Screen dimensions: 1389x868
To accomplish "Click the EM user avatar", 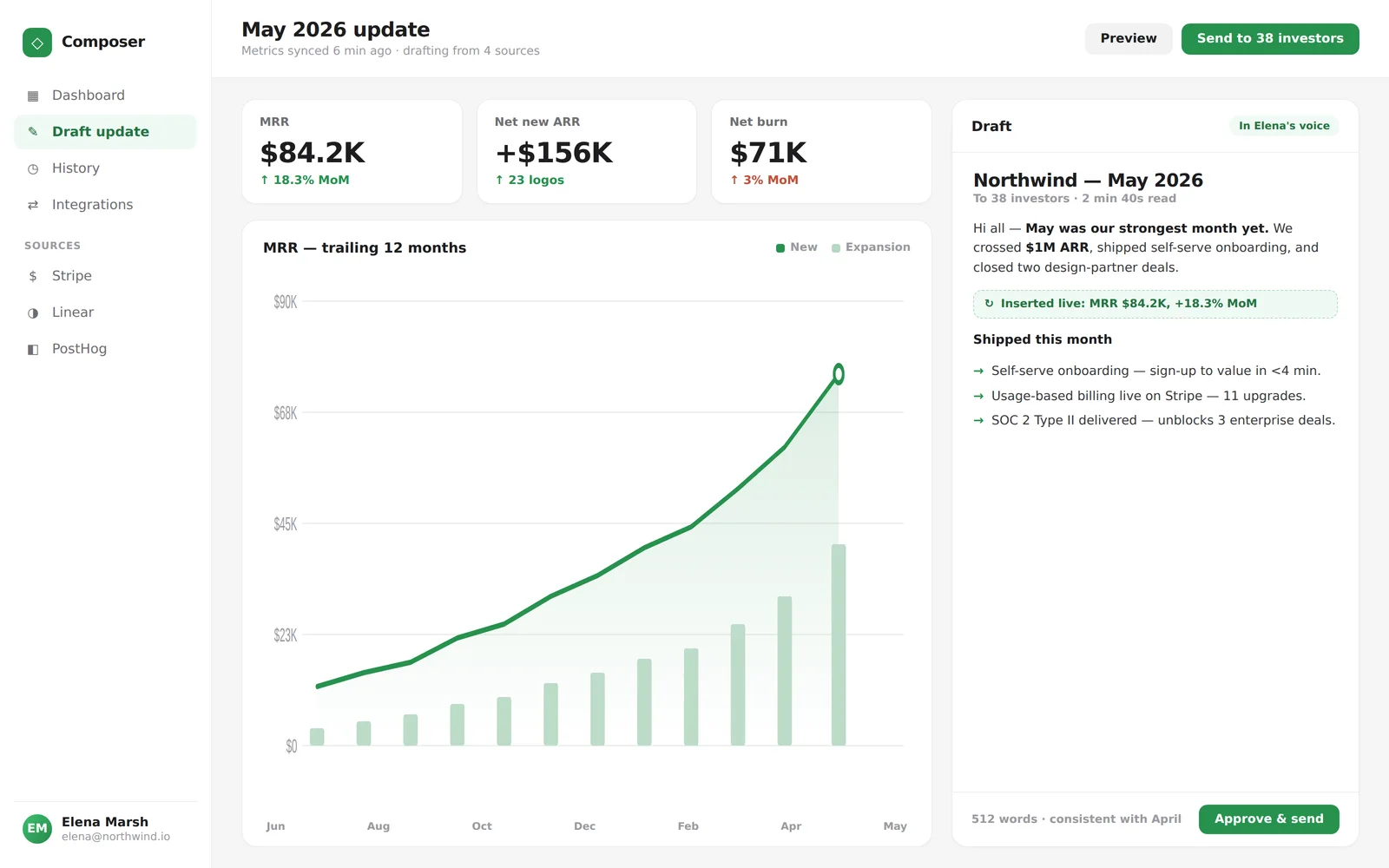I will tap(37, 829).
